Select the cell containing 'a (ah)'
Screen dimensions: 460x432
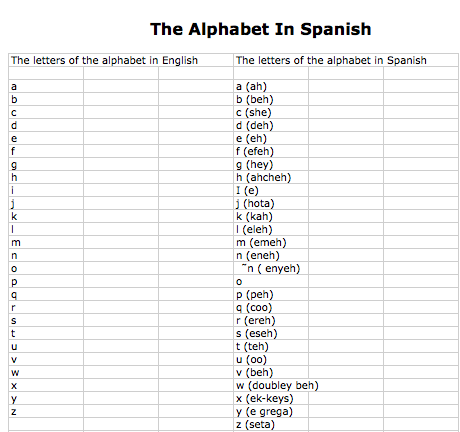271,86
